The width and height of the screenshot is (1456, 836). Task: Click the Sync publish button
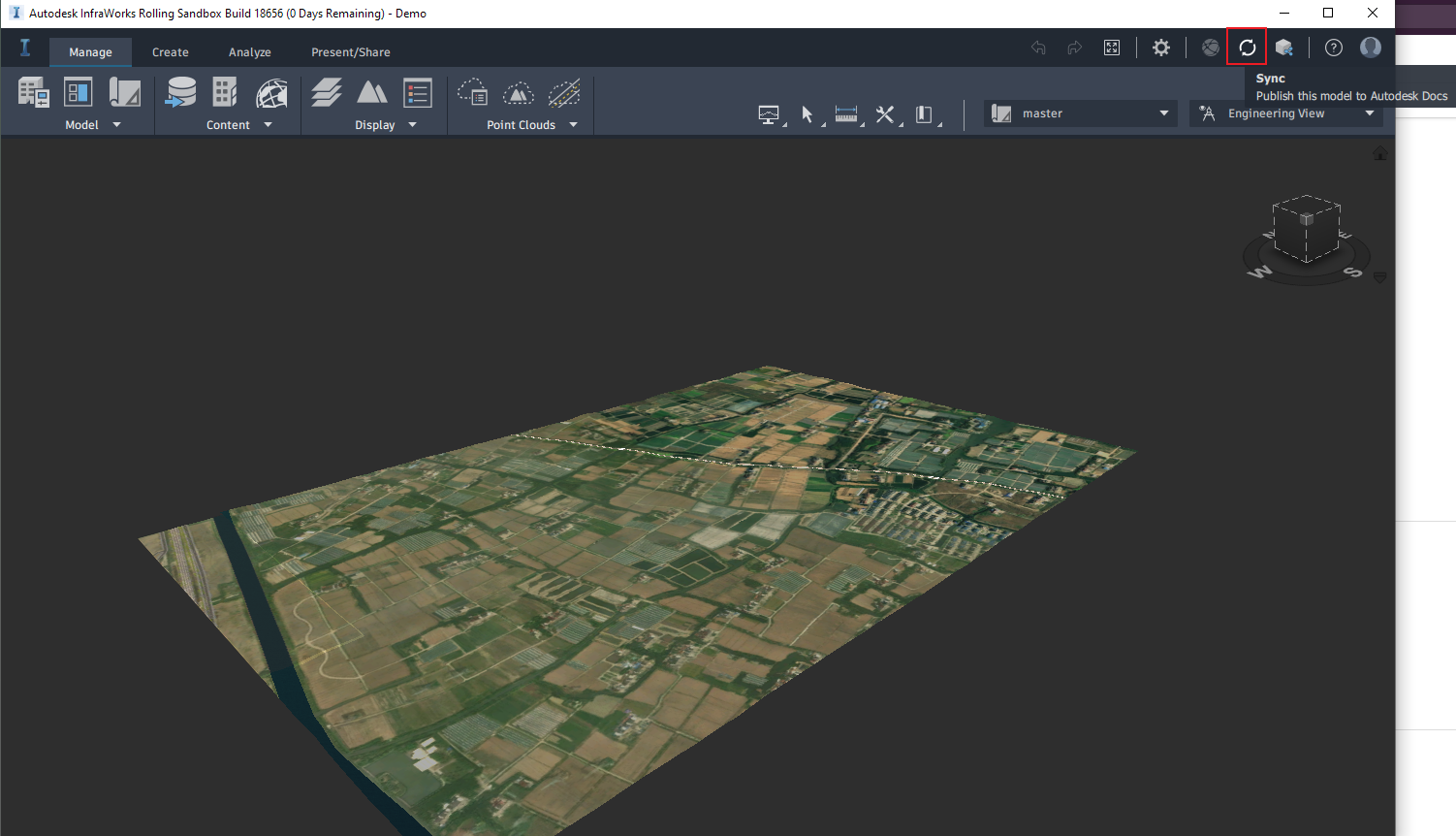tap(1247, 48)
